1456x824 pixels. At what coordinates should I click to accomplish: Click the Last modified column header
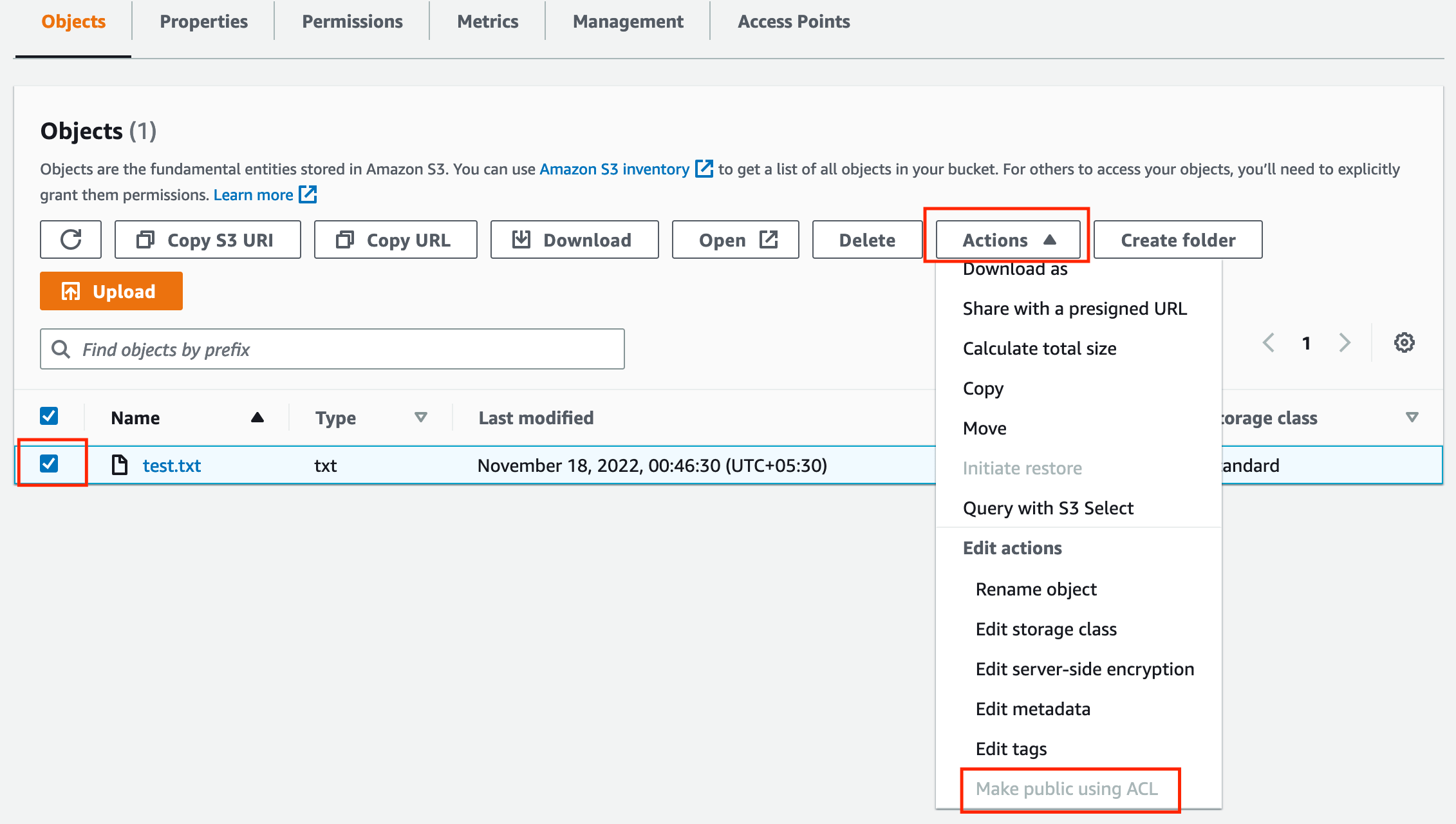536,418
